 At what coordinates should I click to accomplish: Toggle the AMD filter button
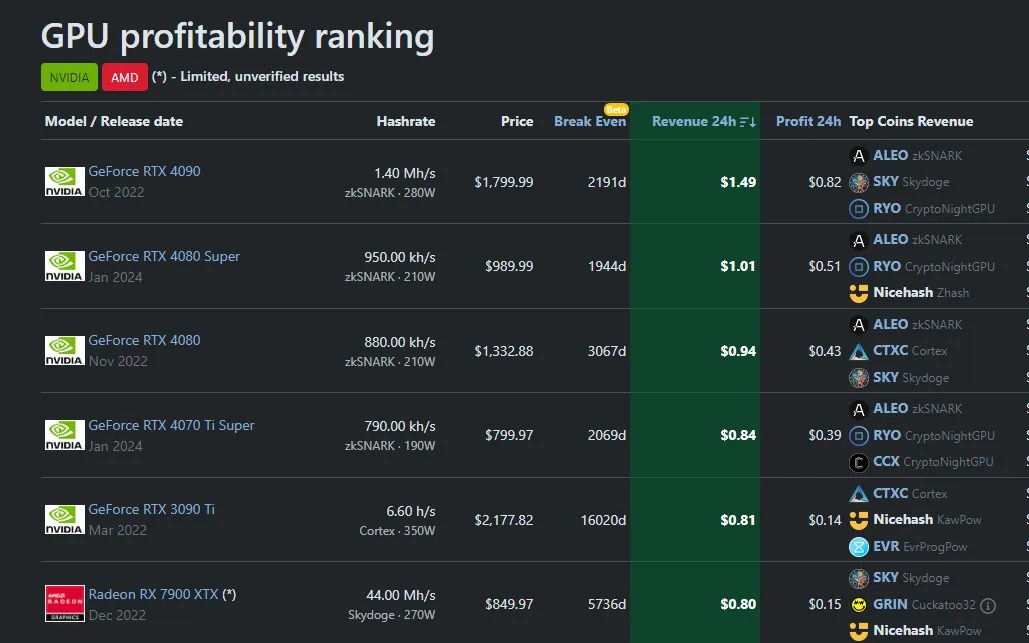tap(125, 77)
